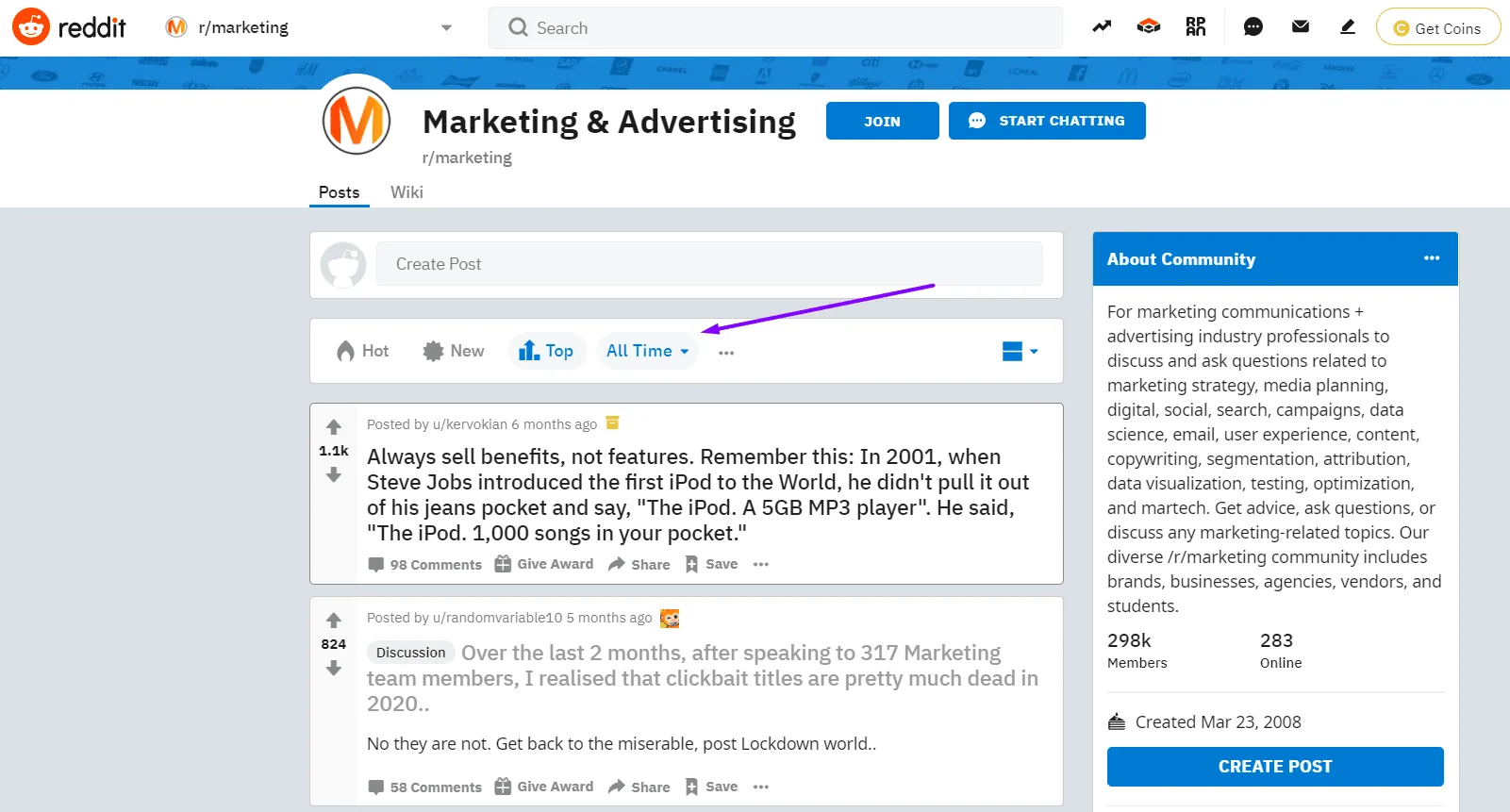Filter by the Discussion flair tag
The image size is (1510, 812).
tap(410, 653)
